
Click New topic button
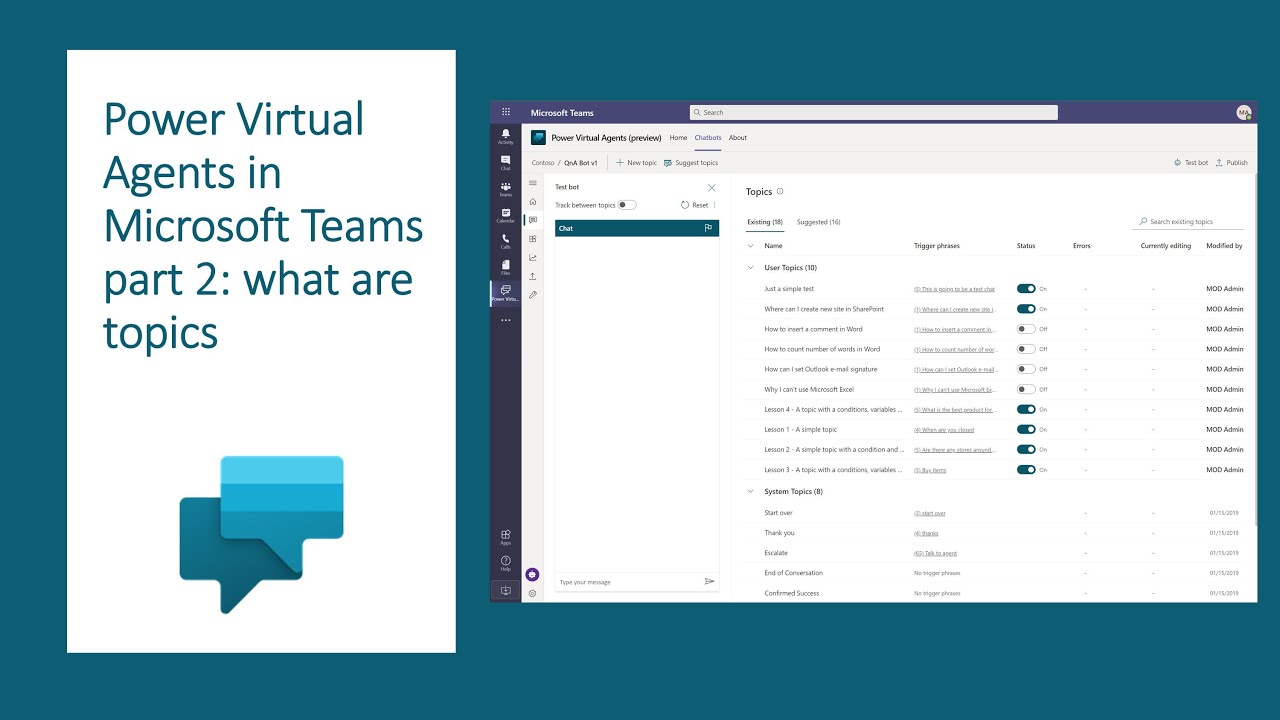636,163
